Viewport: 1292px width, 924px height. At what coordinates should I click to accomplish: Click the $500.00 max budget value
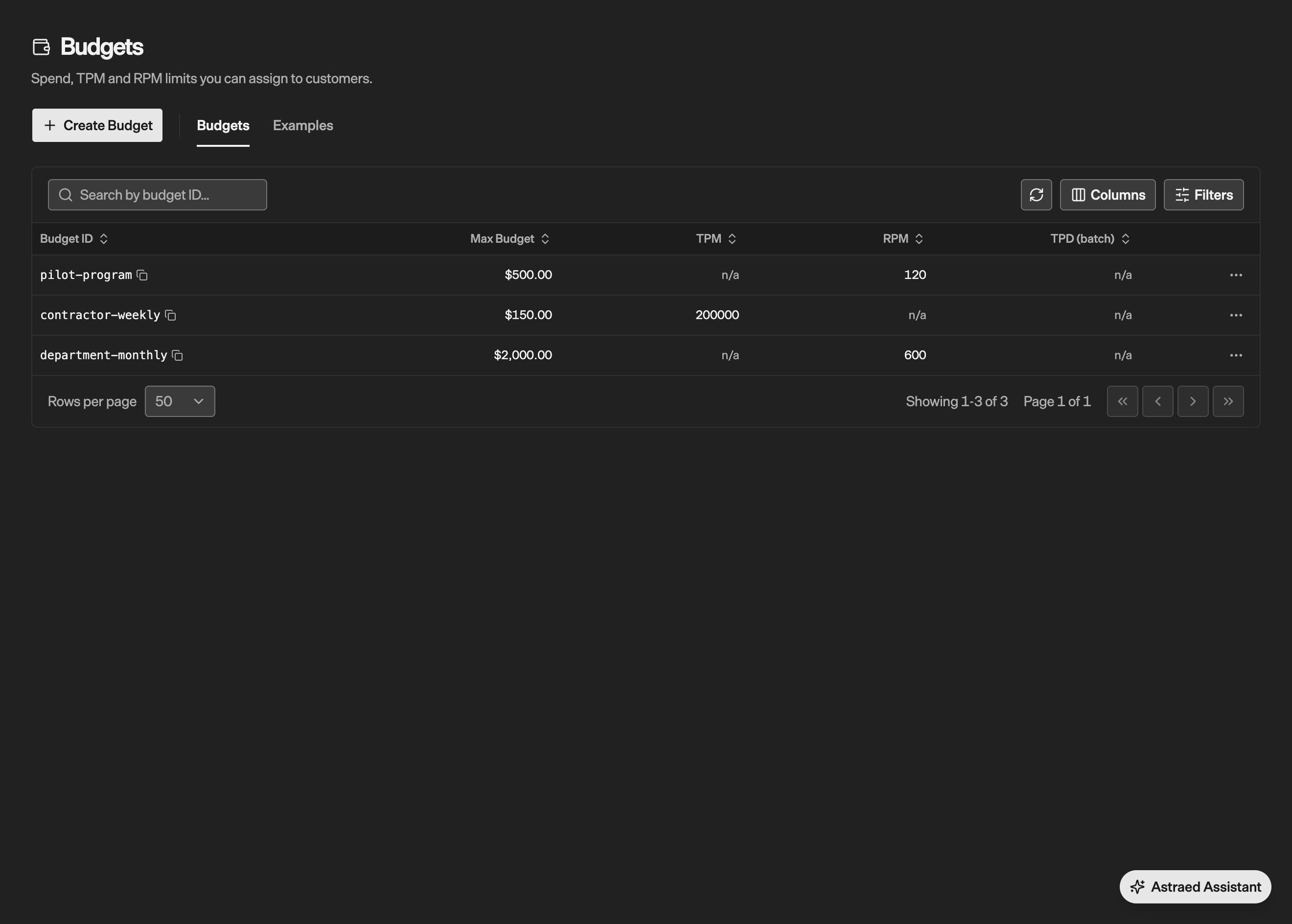pyautogui.click(x=528, y=275)
